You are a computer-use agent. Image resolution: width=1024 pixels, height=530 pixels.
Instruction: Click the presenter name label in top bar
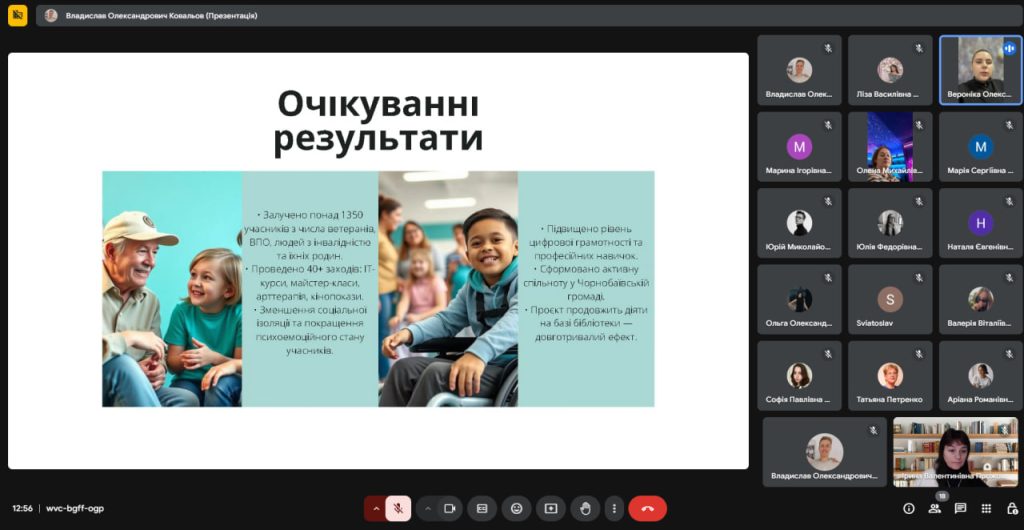point(161,16)
